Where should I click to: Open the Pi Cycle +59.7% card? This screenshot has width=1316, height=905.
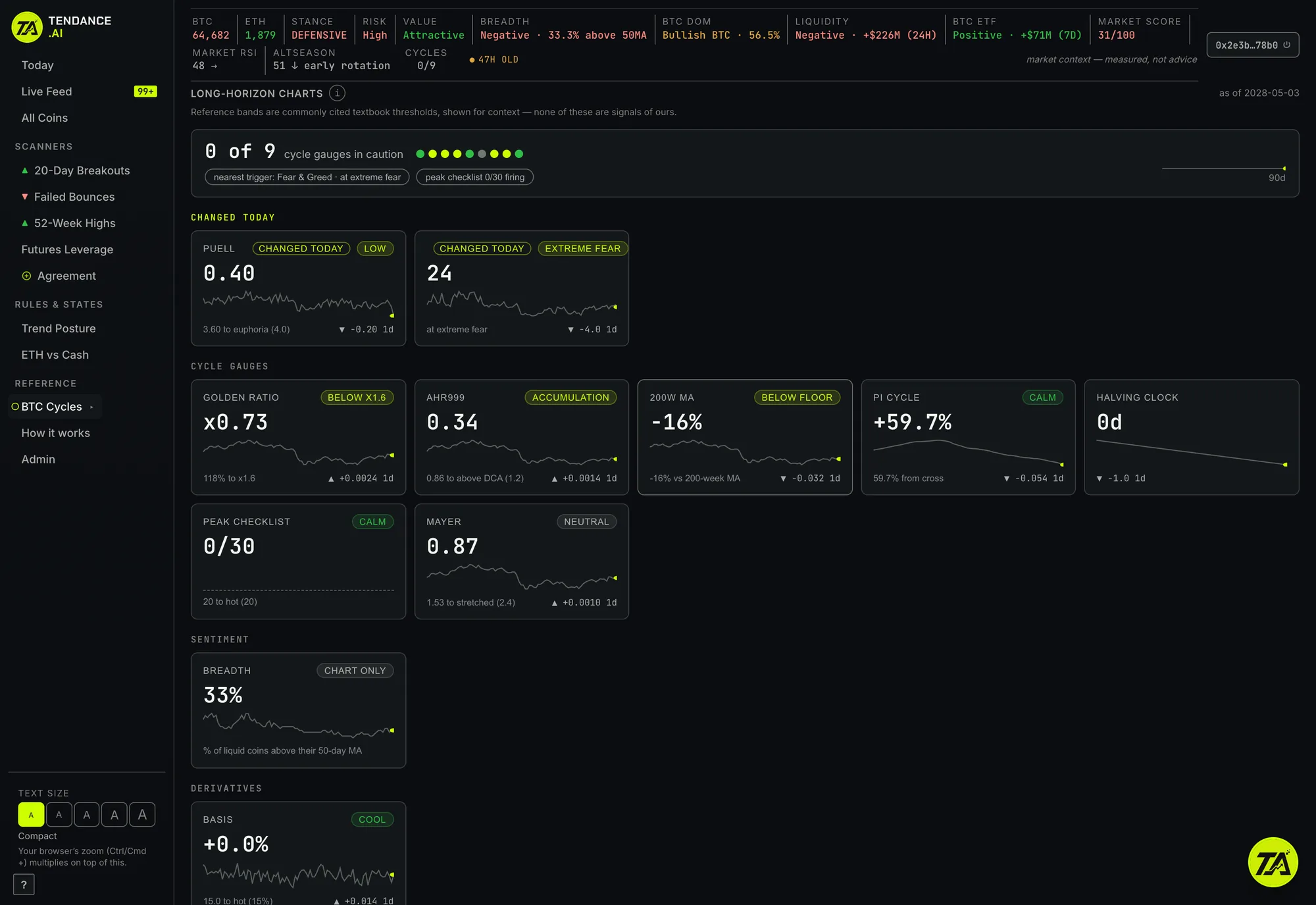click(x=969, y=437)
